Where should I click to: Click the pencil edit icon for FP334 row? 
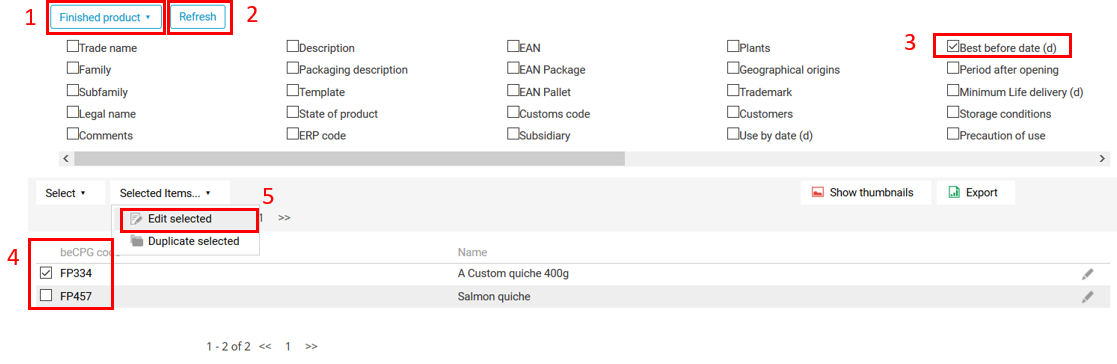tap(1087, 273)
